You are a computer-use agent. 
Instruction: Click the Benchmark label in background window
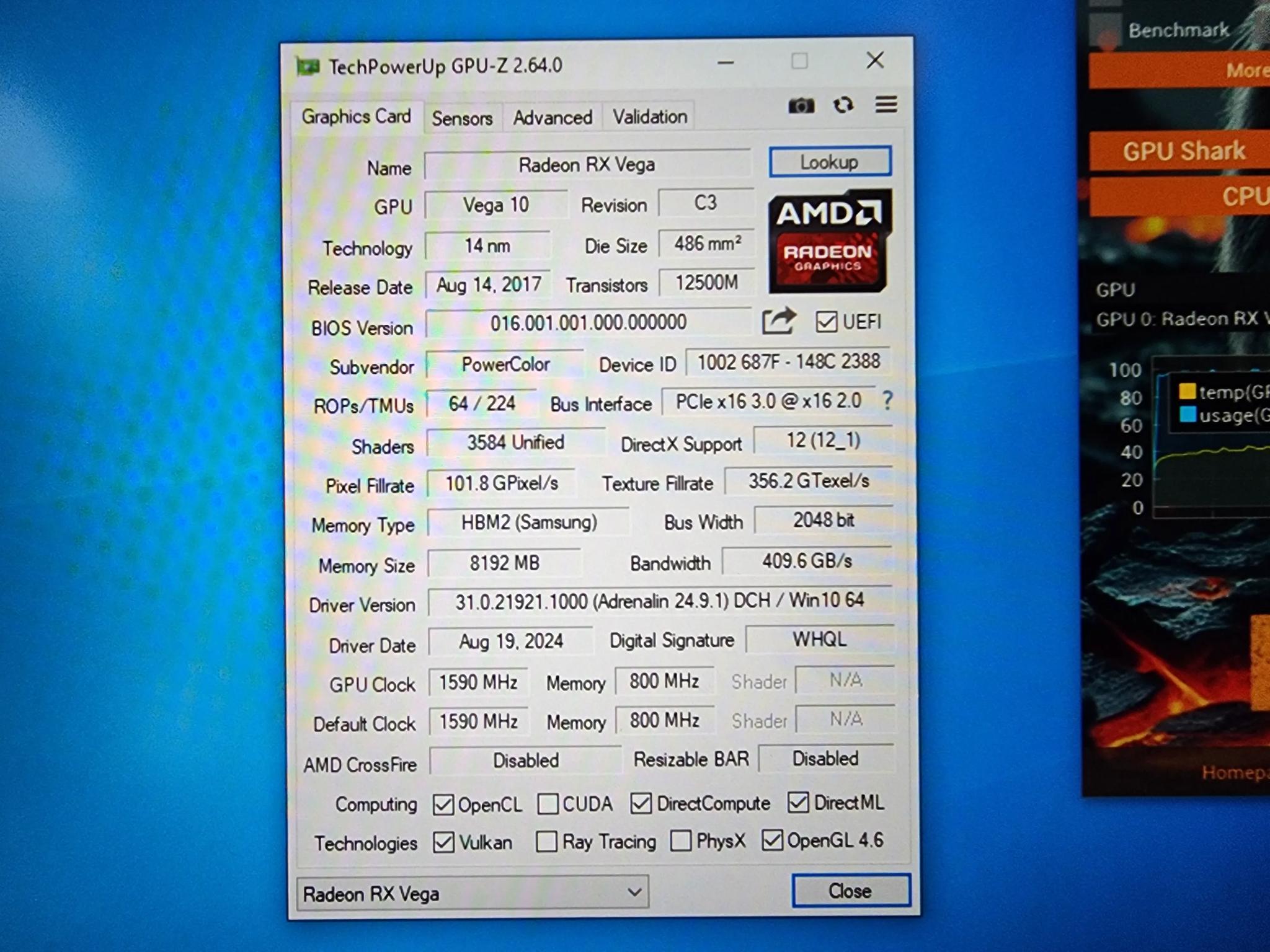(x=1178, y=30)
